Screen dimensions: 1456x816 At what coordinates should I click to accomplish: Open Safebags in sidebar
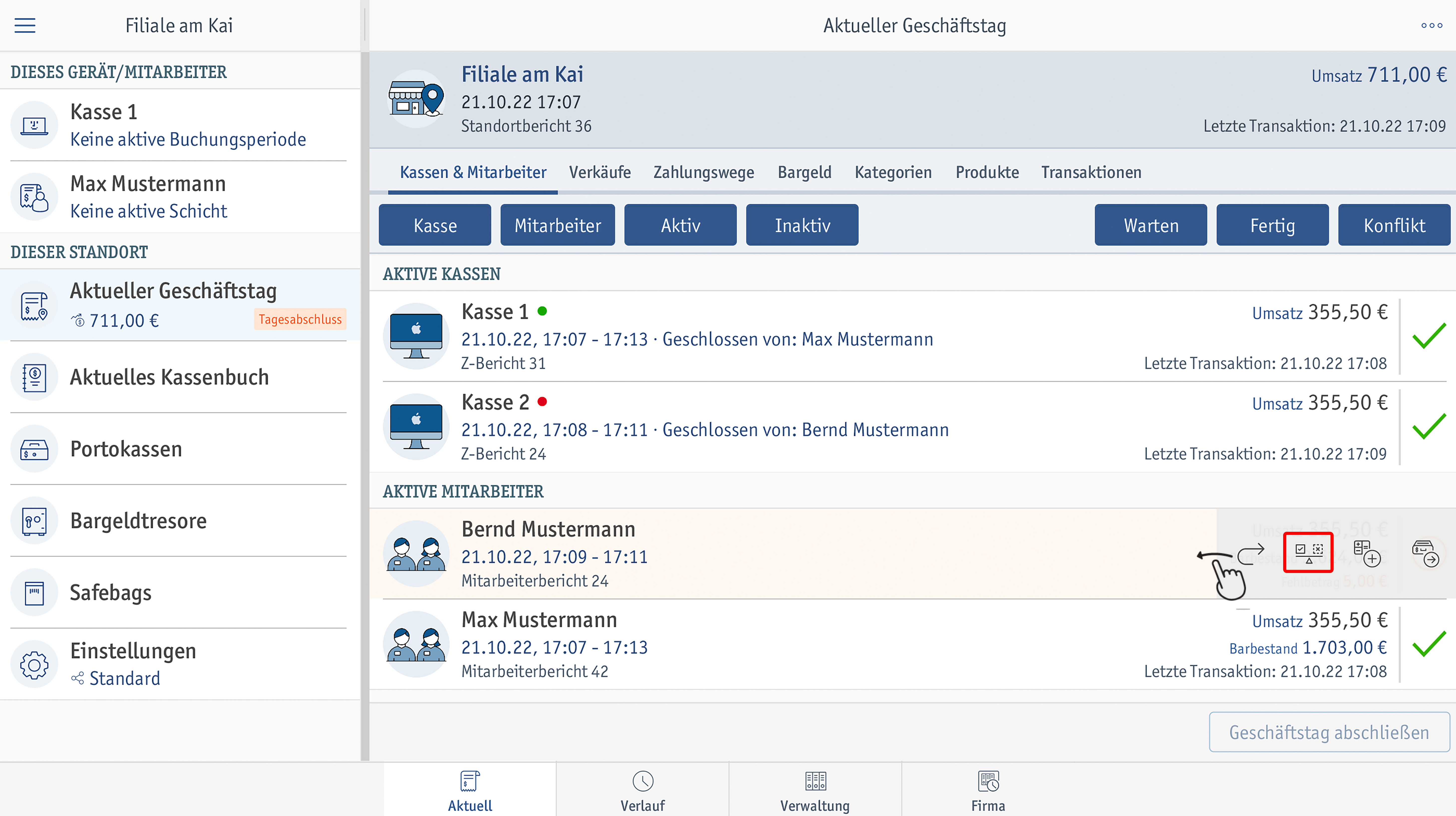[x=180, y=593]
